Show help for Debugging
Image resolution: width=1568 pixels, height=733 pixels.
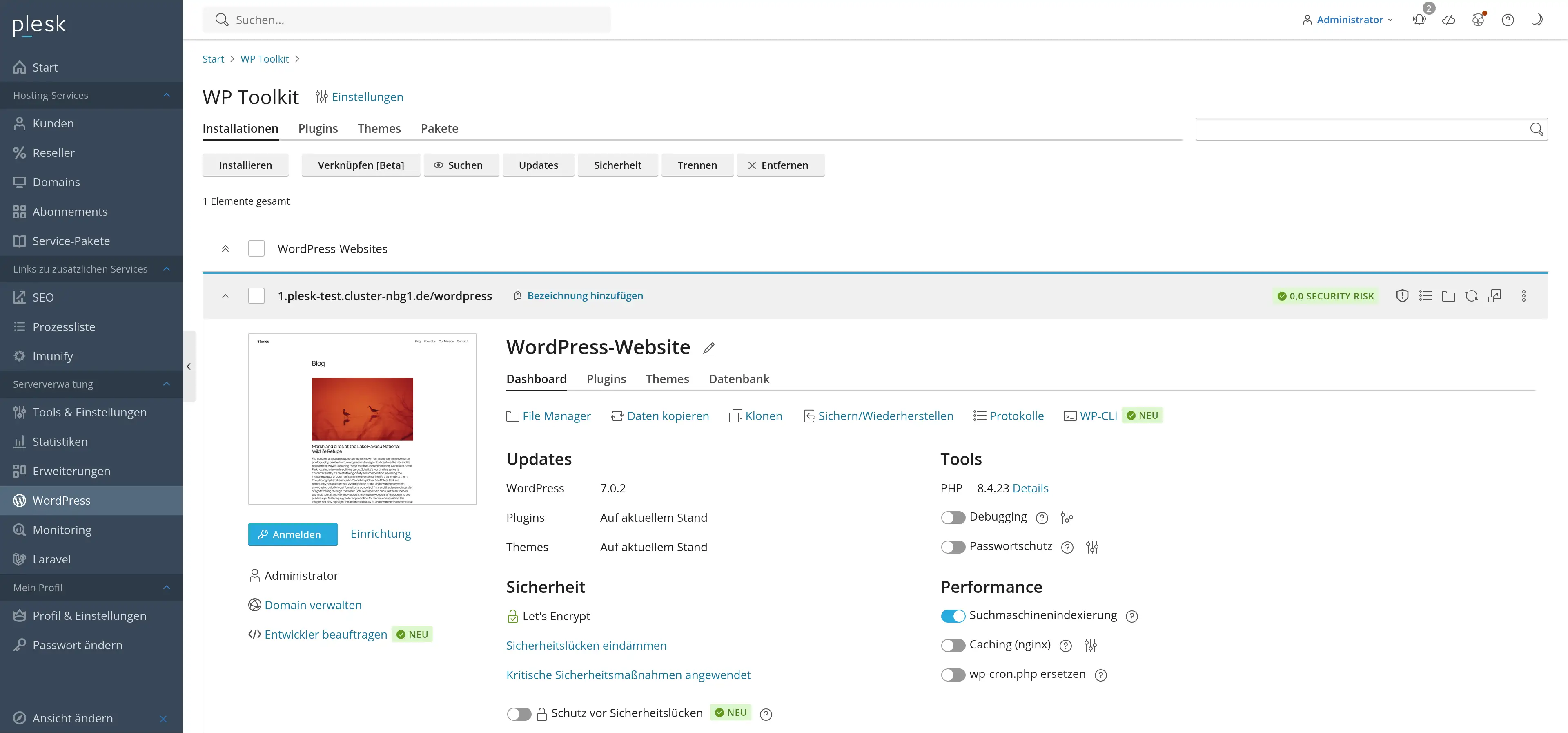(1042, 518)
